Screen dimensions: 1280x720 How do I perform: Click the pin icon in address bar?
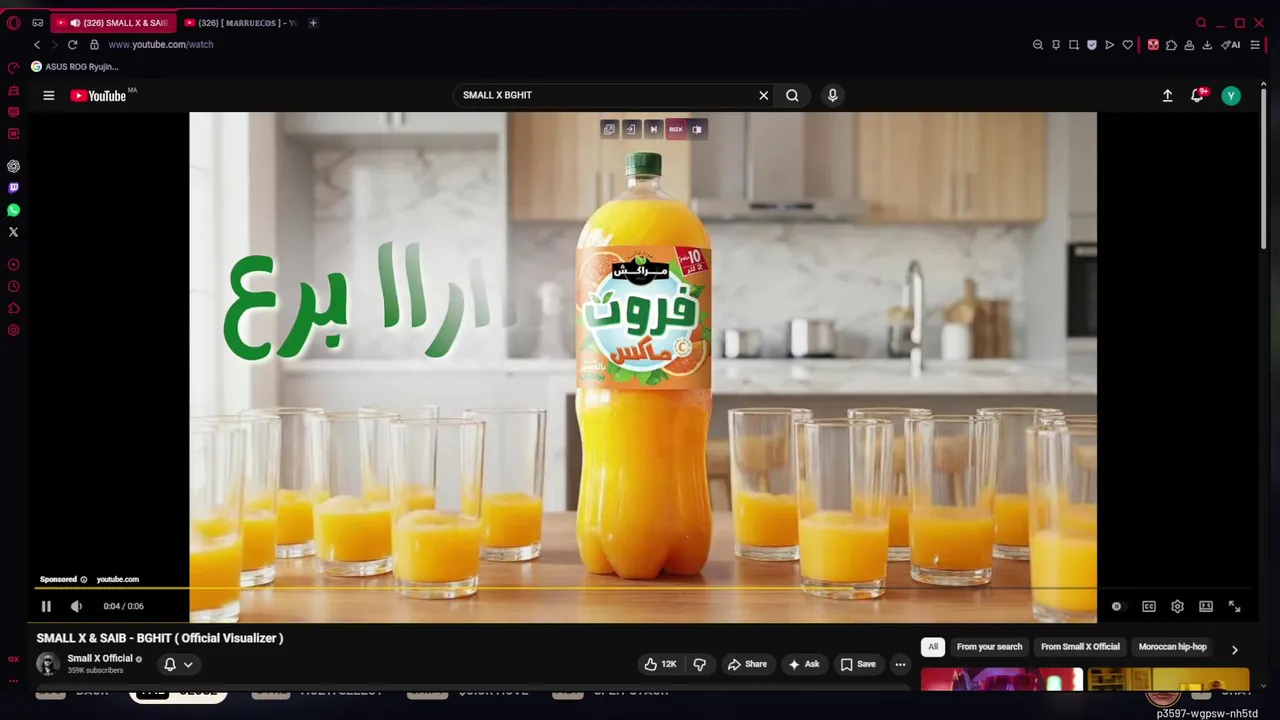click(x=1056, y=45)
